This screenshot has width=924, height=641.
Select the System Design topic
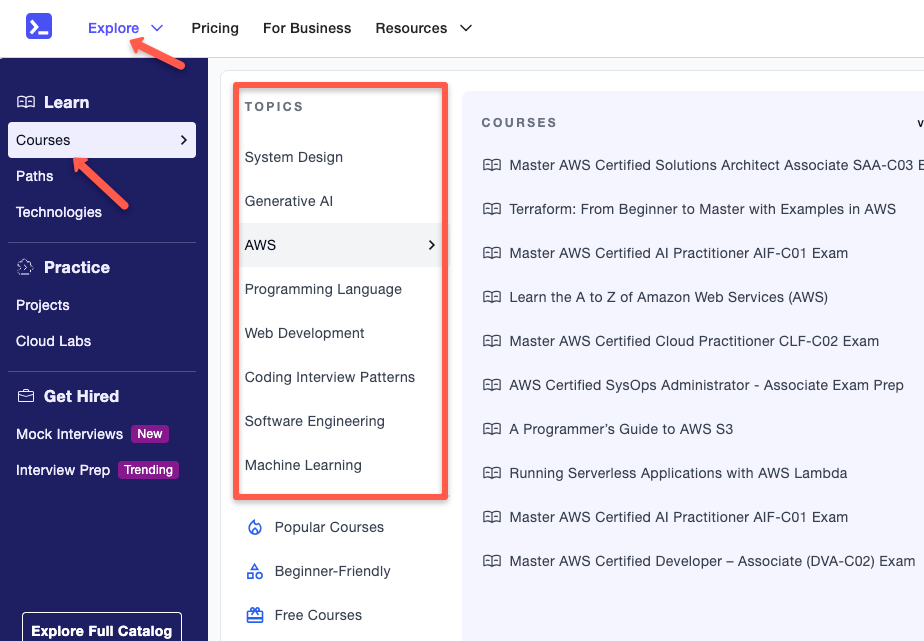click(x=293, y=157)
